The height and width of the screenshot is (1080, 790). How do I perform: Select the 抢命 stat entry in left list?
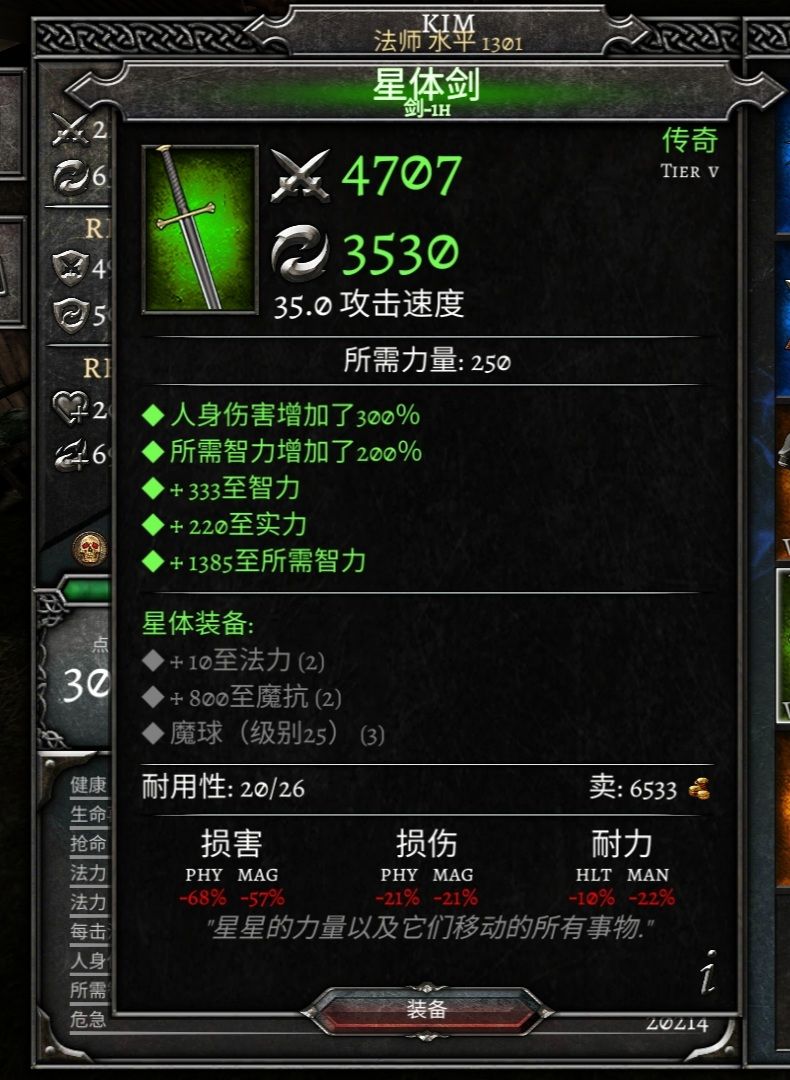[88, 843]
